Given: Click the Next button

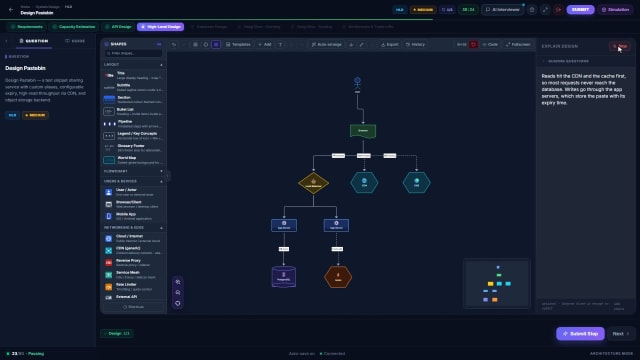Looking at the screenshot, I should [x=621, y=333].
